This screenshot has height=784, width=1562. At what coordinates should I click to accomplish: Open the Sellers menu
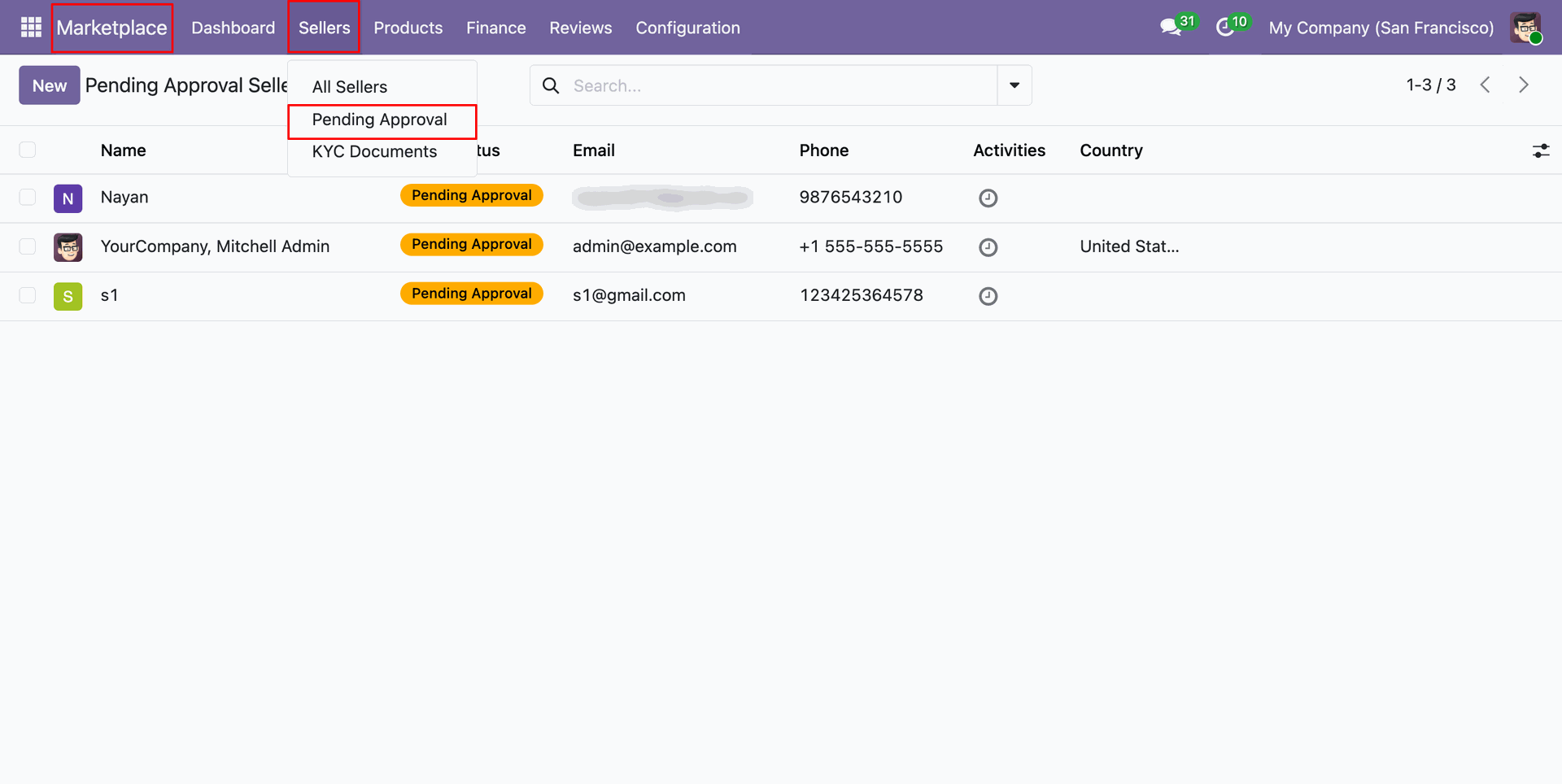click(324, 28)
